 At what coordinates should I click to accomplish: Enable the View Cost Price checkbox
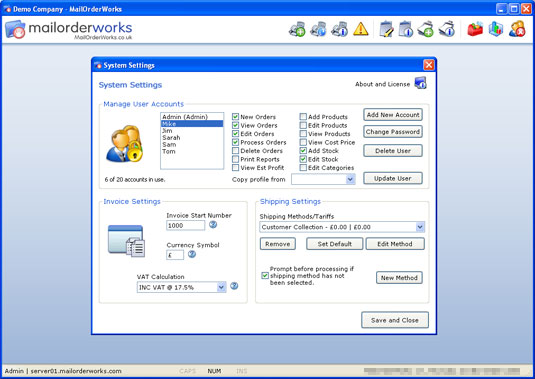point(303,142)
